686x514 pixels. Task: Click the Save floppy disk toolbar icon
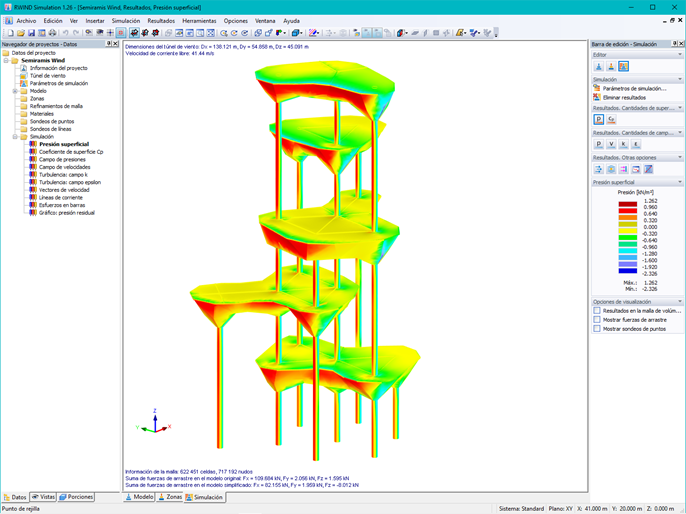coord(31,33)
